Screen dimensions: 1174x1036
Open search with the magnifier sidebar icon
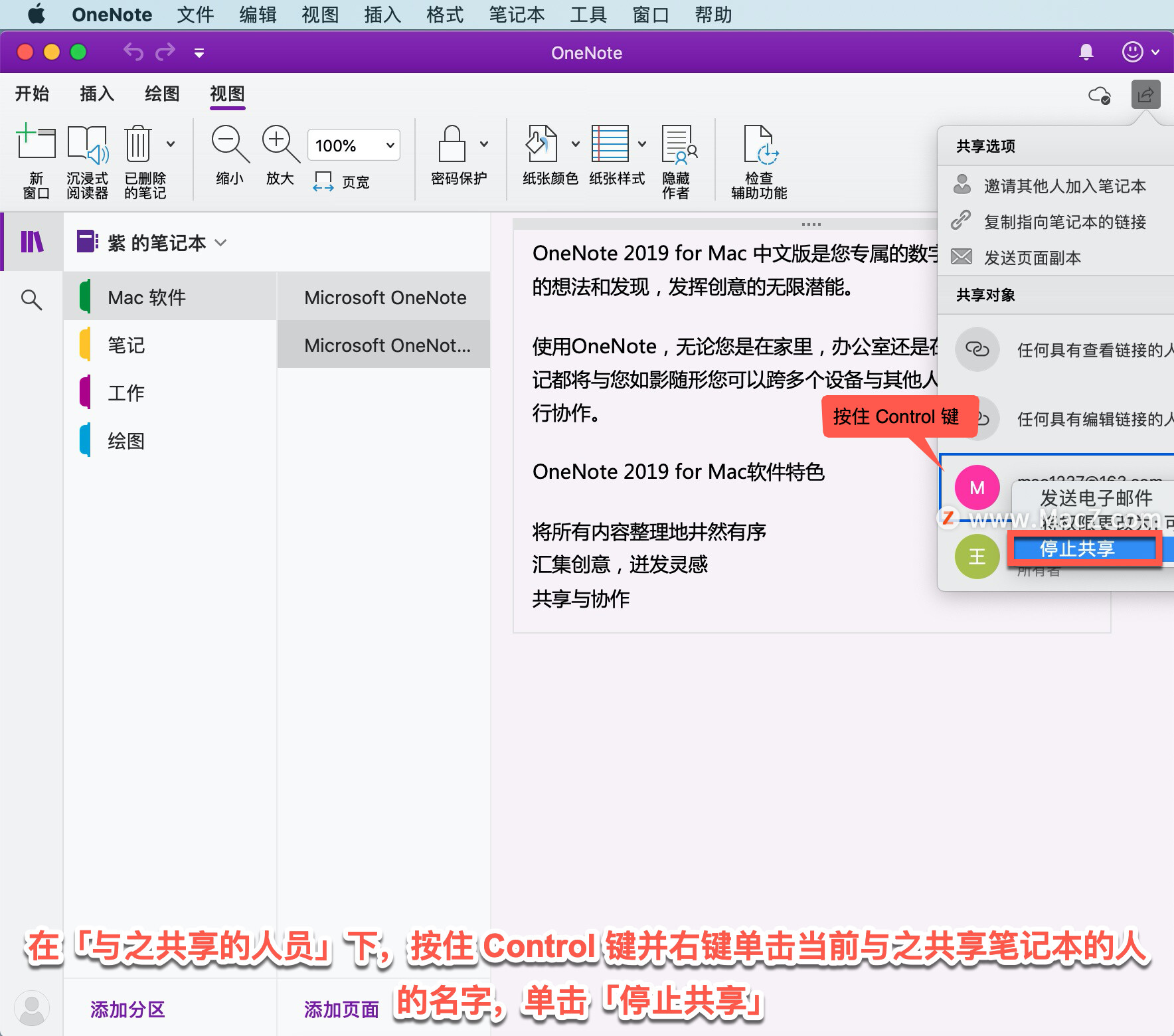[31, 300]
